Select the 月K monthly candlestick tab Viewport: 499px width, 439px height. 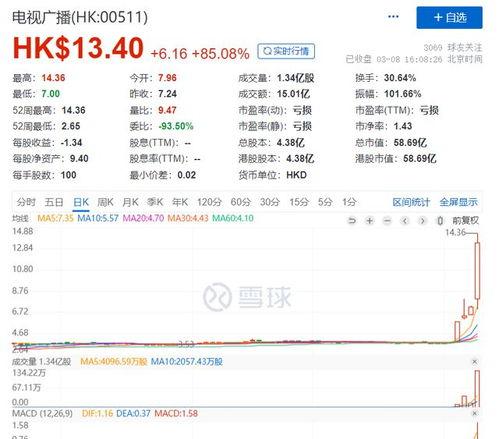pyautogui.click(x=130, y=202)
